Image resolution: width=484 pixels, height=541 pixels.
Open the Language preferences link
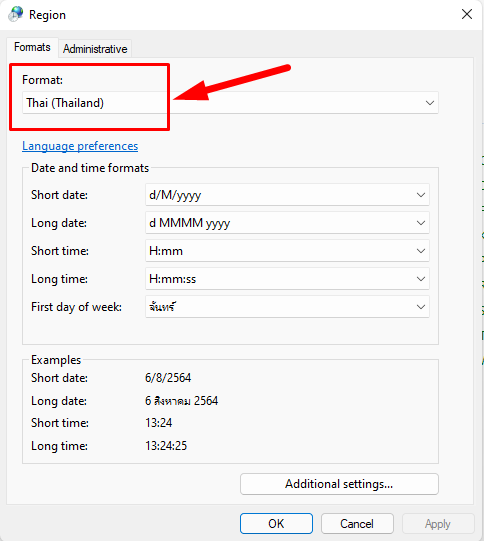click(80, 146)
